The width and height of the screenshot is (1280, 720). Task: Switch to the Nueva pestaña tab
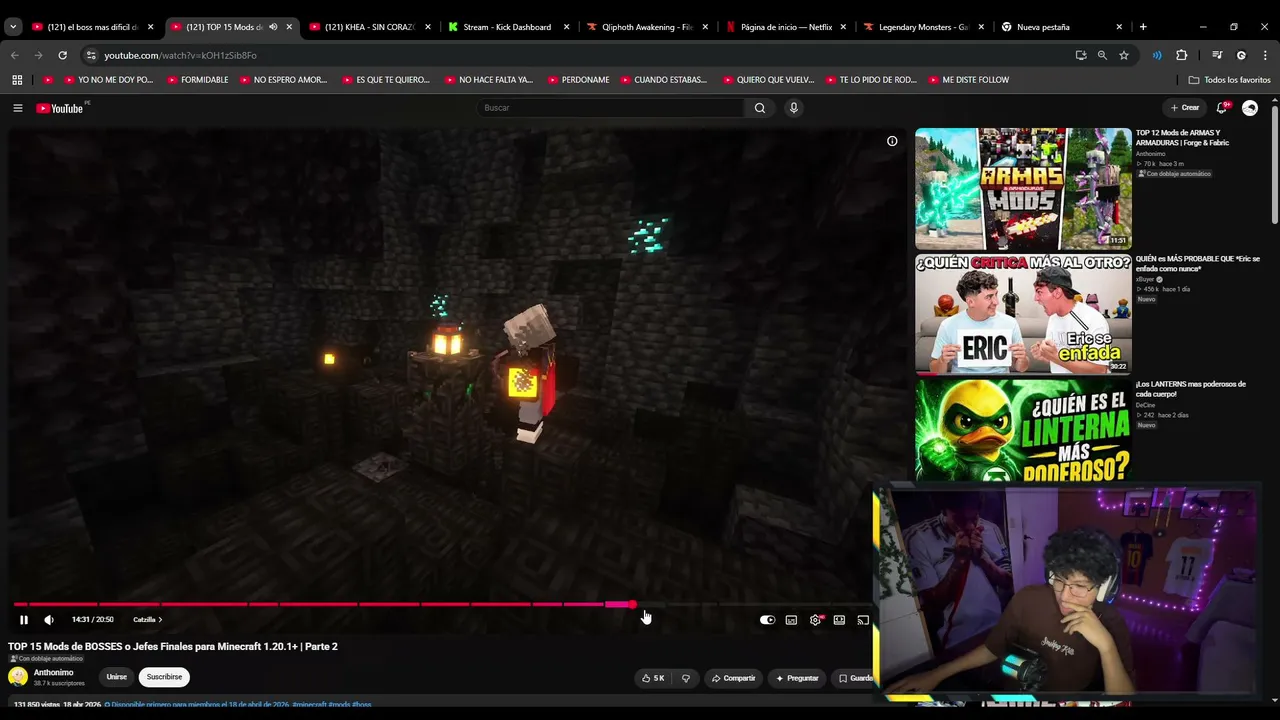coord(1062,27)
